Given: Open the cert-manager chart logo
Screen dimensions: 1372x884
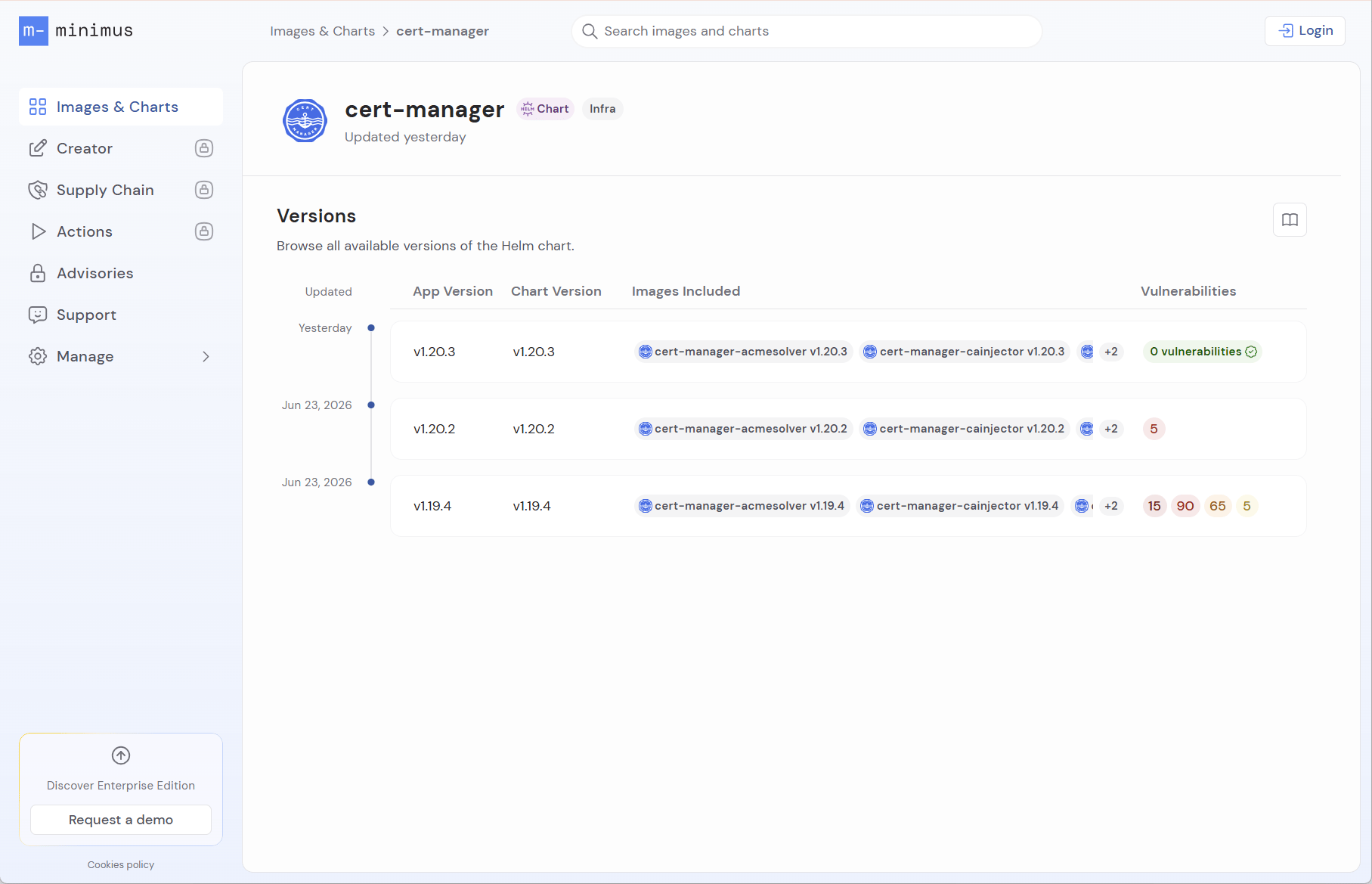Looking at the screenshot, I should click(305, 121).
